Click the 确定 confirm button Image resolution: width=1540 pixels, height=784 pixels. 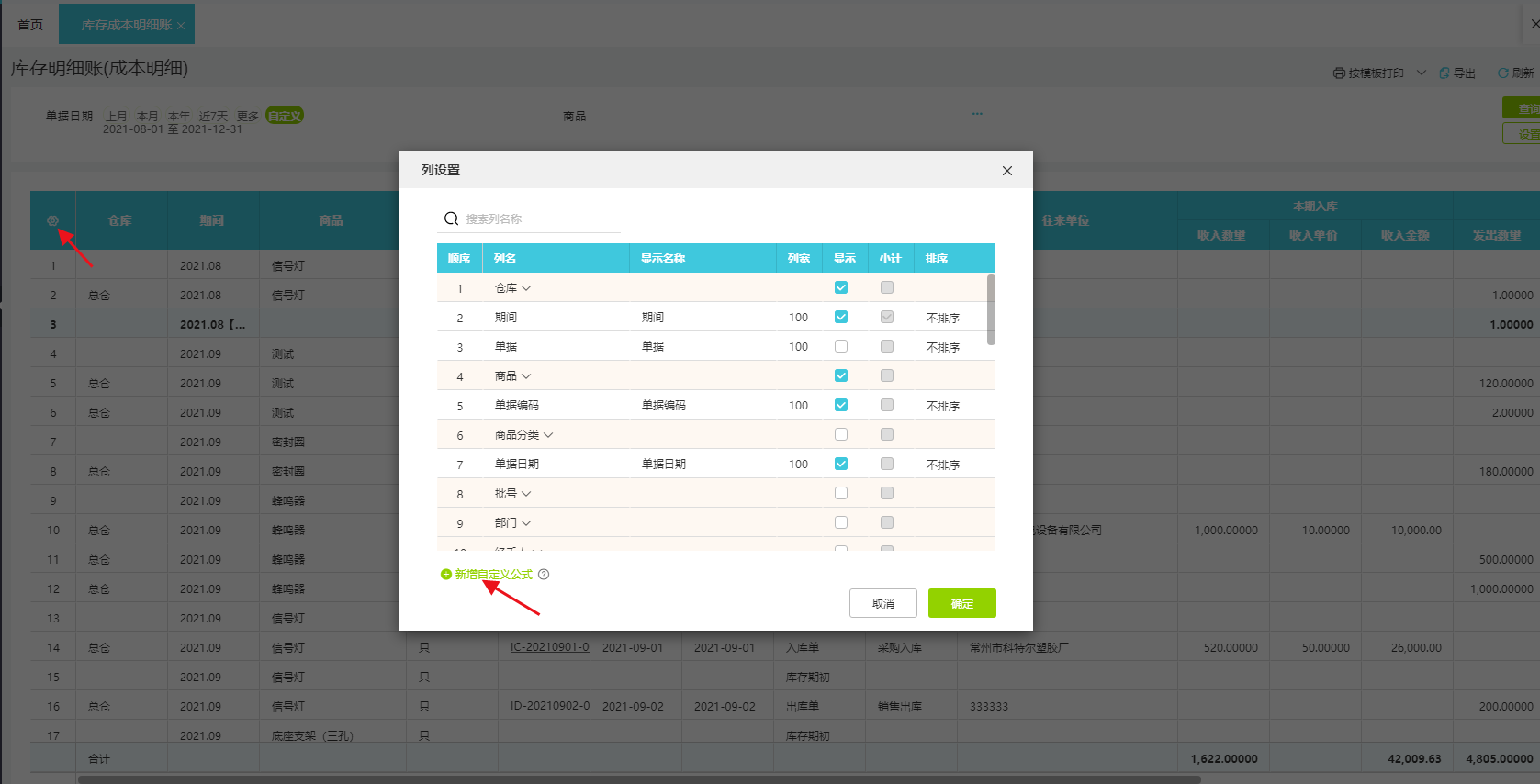961,603
